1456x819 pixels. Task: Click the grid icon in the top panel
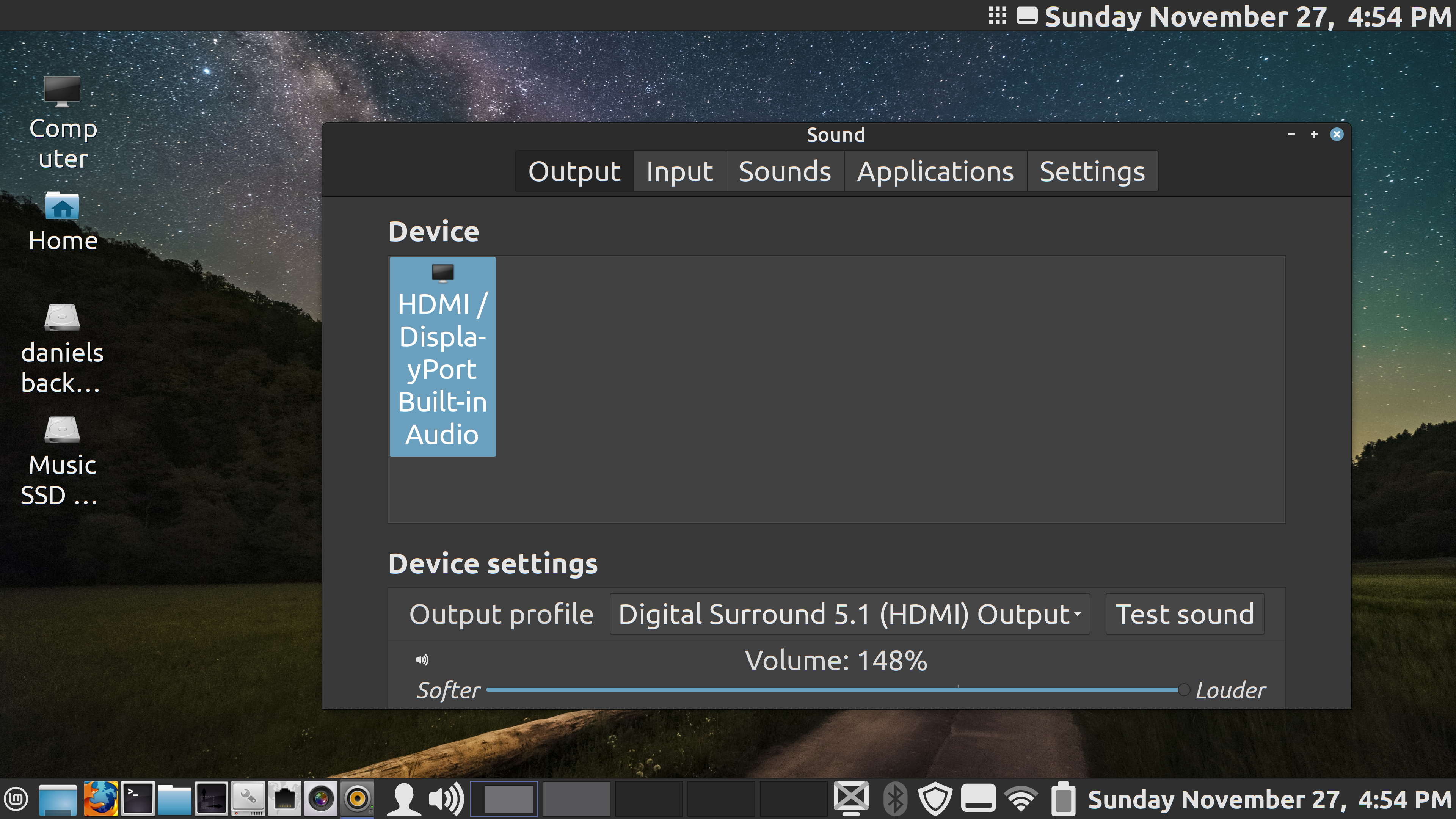998,16
